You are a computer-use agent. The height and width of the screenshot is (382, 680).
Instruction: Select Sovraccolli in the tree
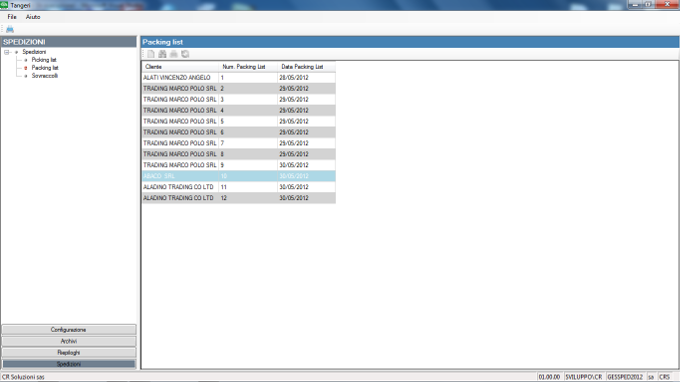(x=44, y=75)
